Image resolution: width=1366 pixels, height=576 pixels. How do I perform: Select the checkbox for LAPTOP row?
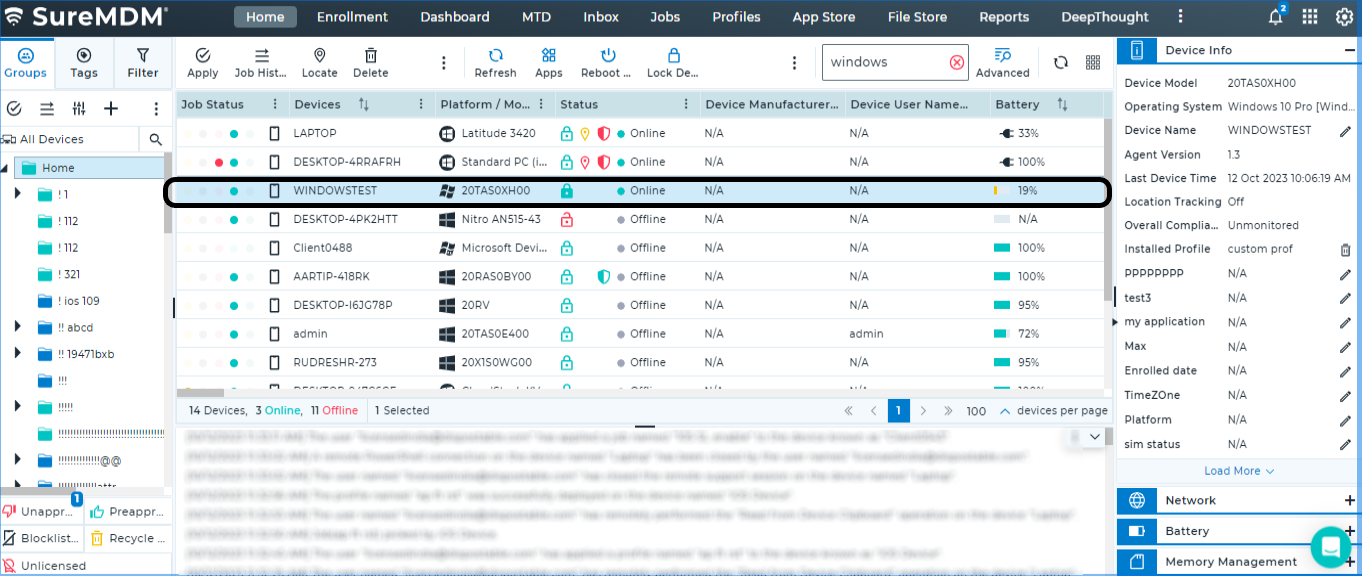click(275, 133)
